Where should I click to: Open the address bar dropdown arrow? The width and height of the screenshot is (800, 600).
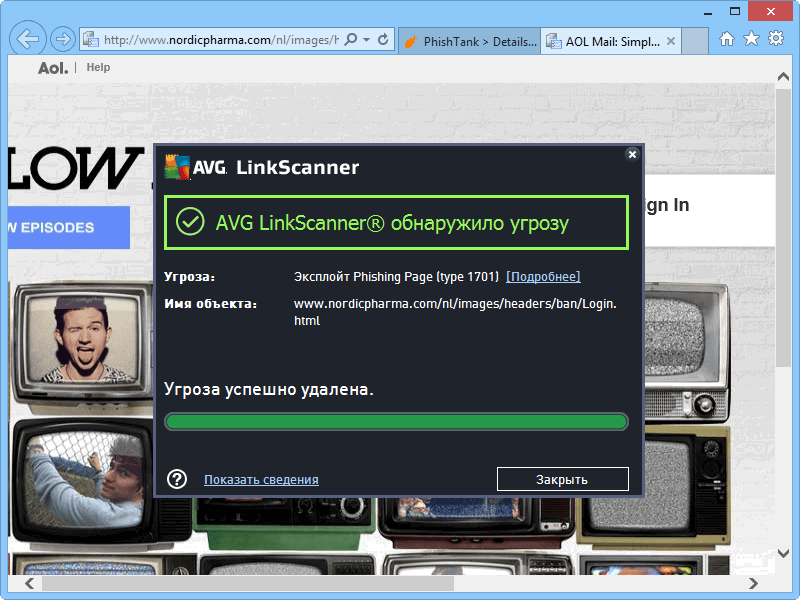click(x=367, y=39)
